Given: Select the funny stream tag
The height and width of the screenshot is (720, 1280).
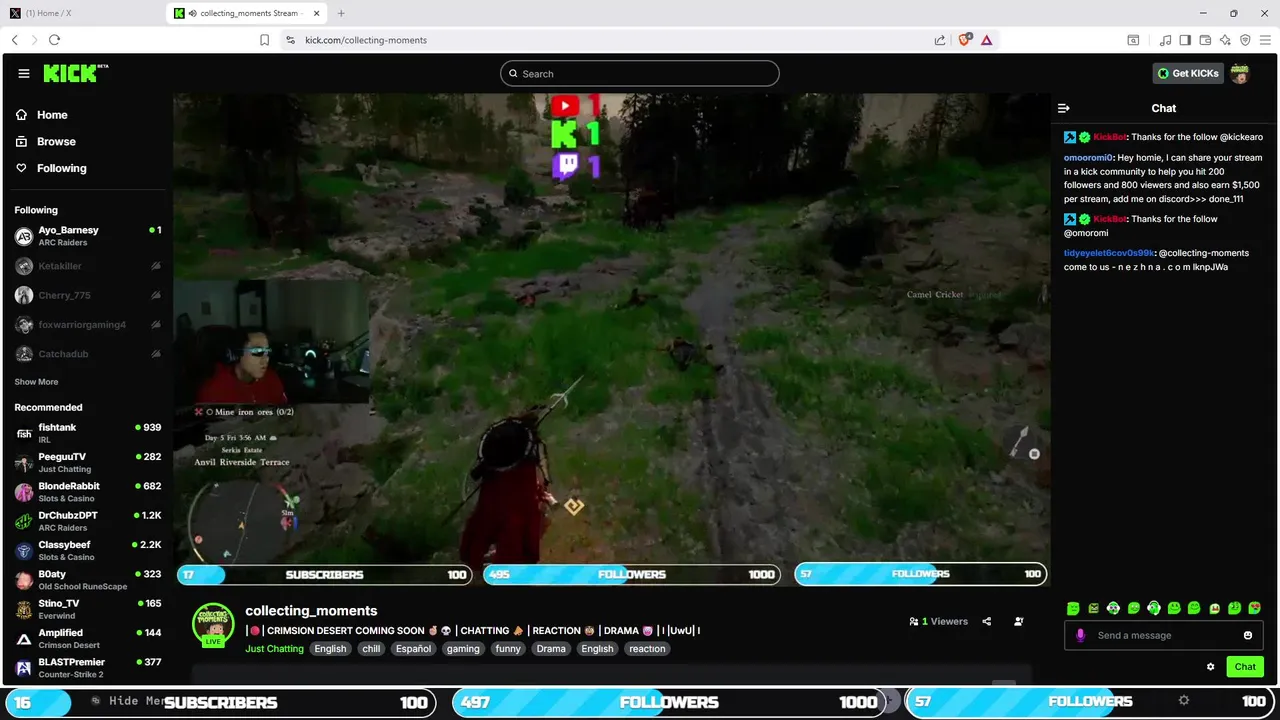Looking at the screenshot, I should 508,649.
